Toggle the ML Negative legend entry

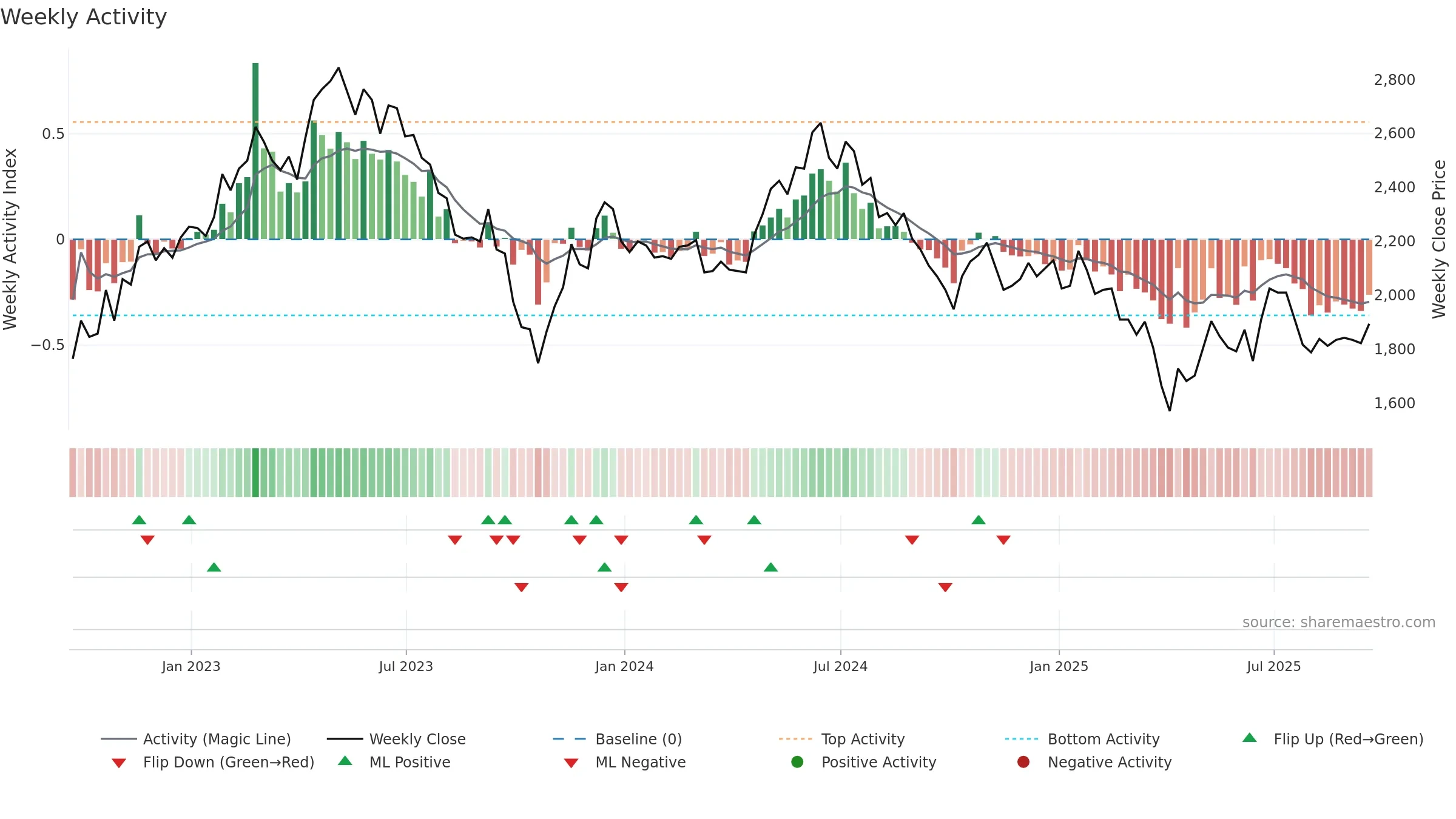(x=625, y=762)
